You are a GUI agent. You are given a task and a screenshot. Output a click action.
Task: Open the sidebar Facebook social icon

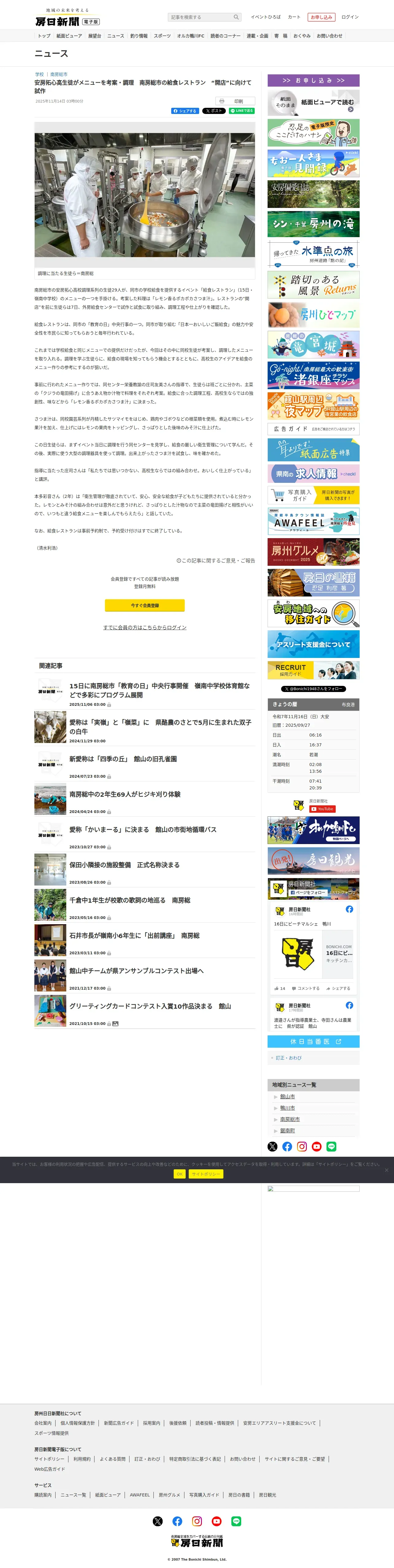pos(287,1146)
